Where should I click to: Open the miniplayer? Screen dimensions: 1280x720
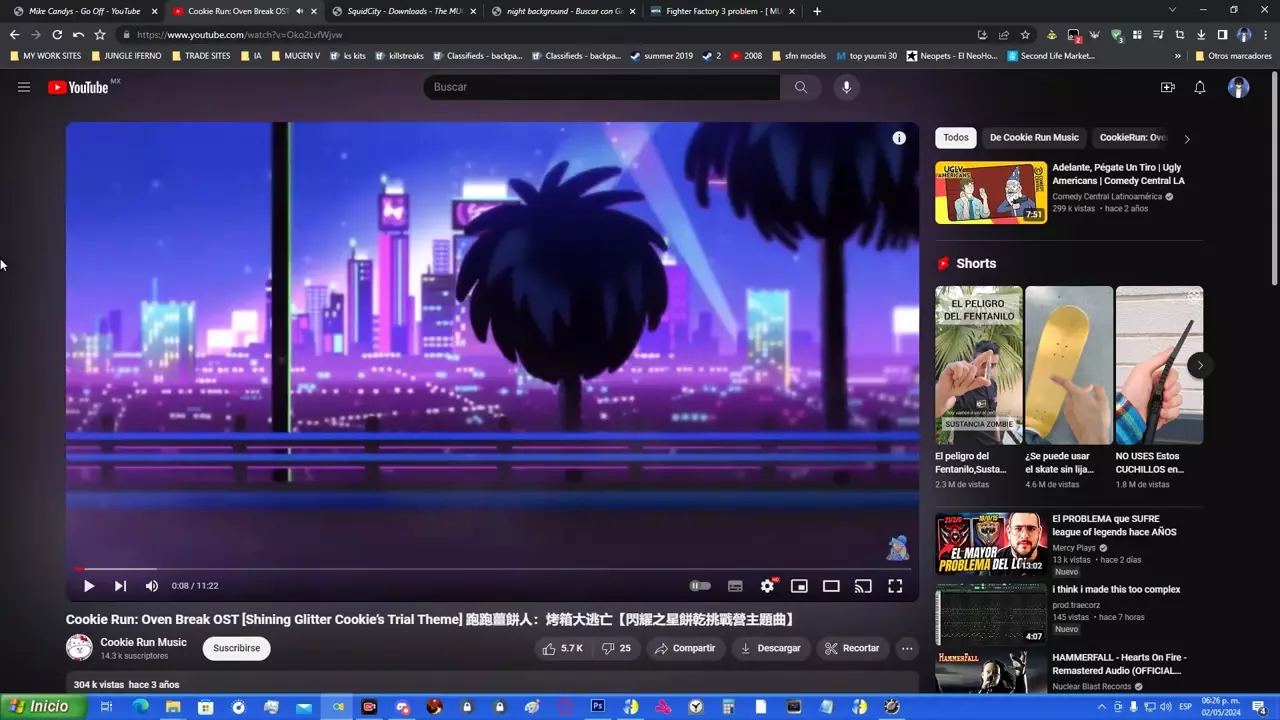[799, 586]
